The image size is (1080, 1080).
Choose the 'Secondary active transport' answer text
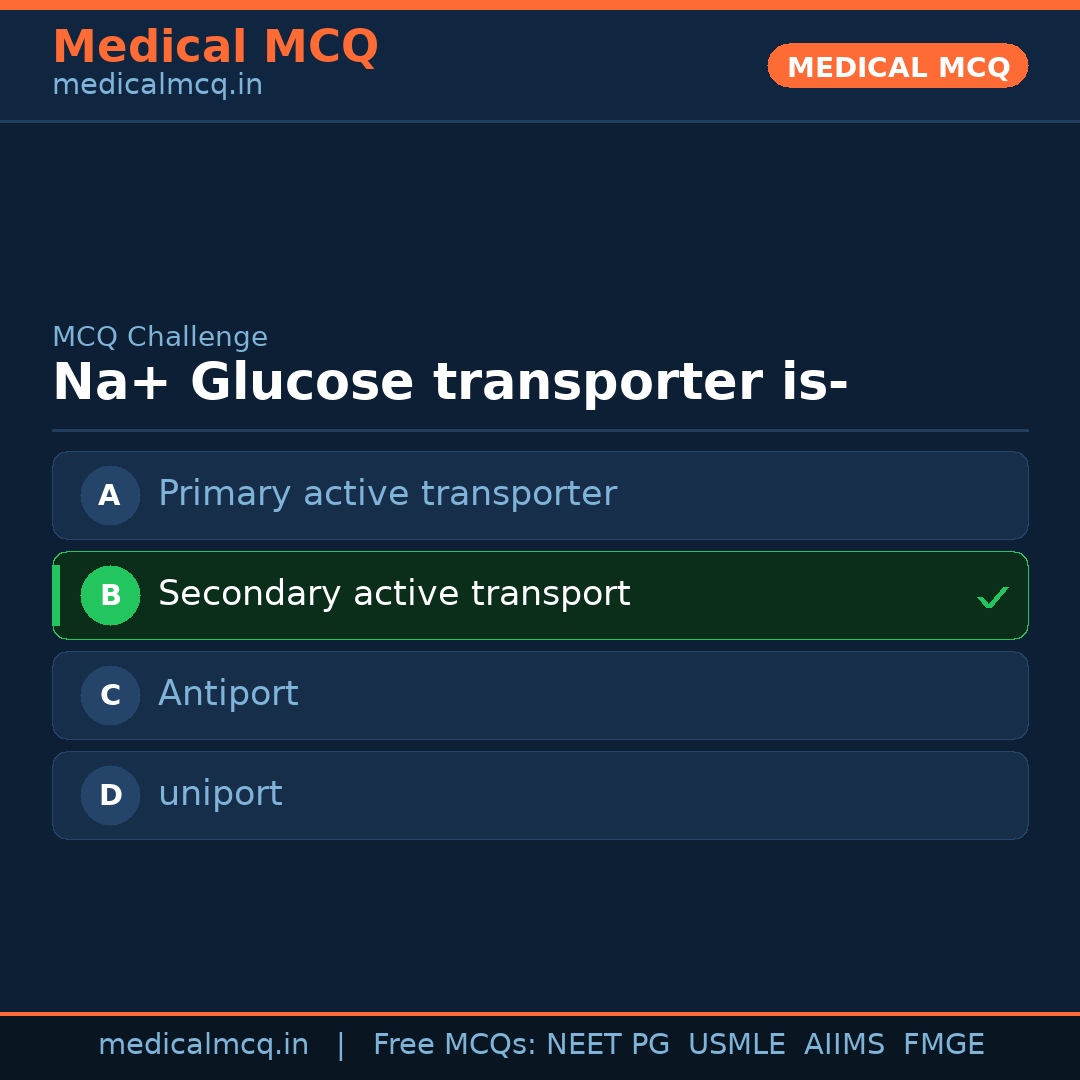tap(394, 594)
